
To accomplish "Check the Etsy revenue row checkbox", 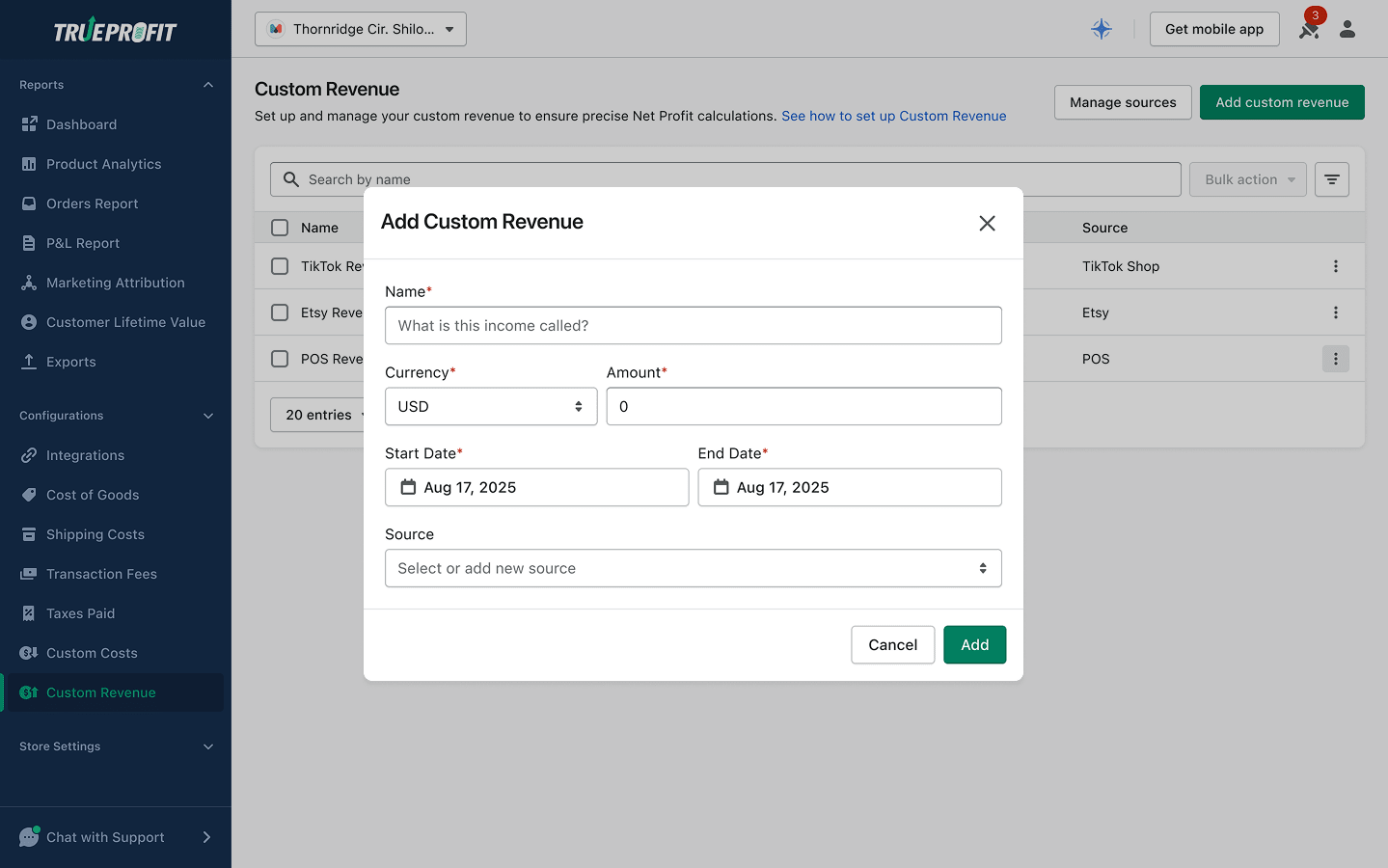I will 280,312.
